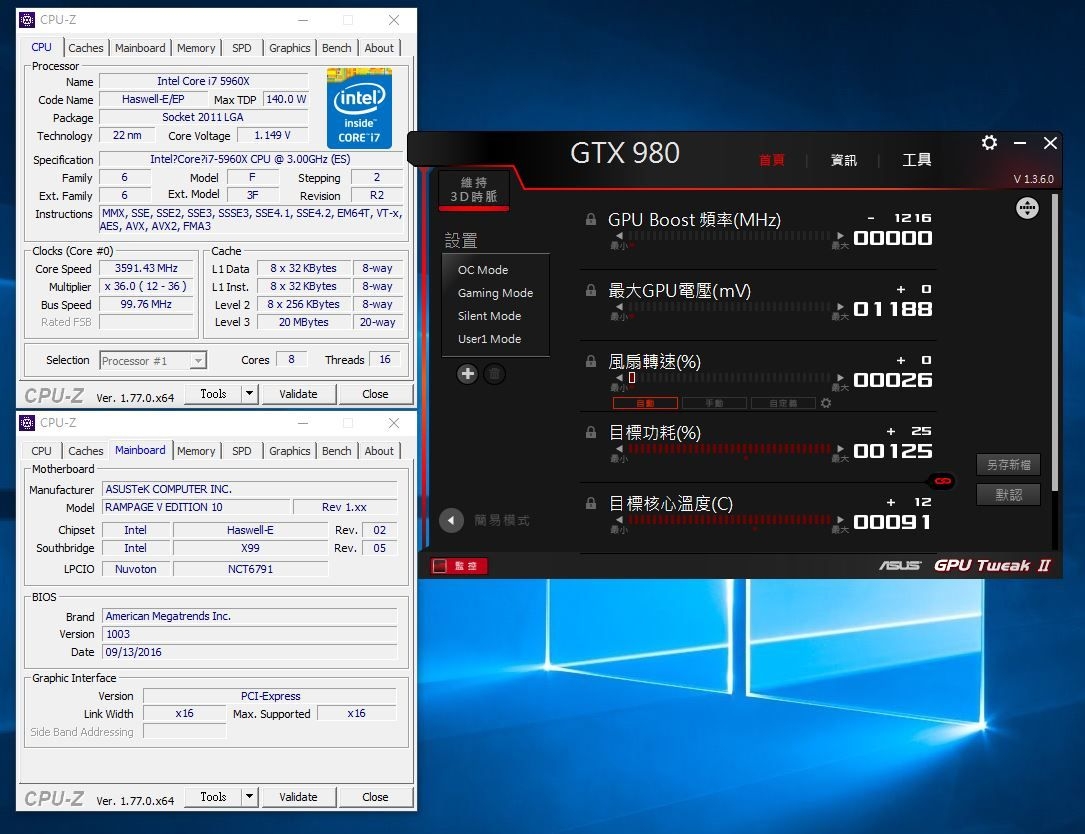The image size is (1085, 834).
Task: Set fan mode to auto (red button)
Action: pos(645,403)
